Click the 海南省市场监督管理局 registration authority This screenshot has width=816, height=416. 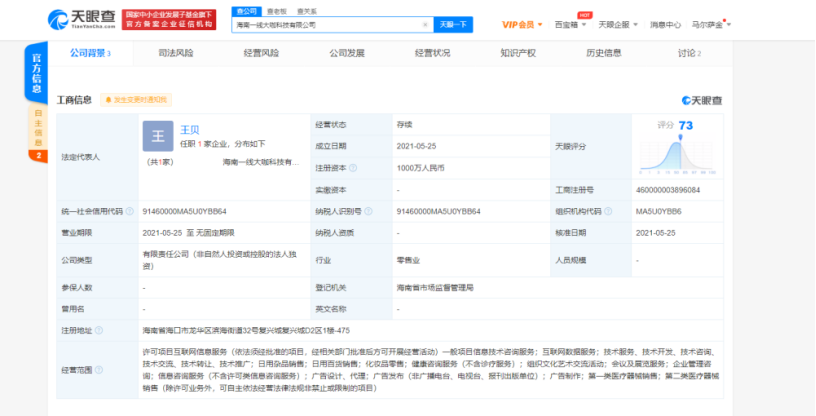(435, 287)
